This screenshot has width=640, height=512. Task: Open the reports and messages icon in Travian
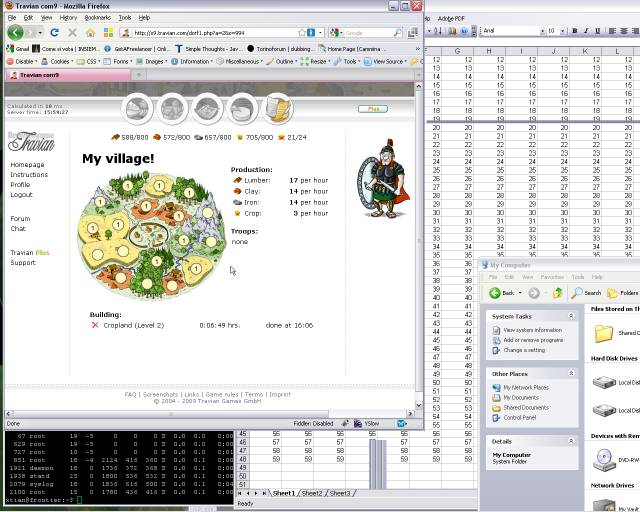click(x=278, y=109)
